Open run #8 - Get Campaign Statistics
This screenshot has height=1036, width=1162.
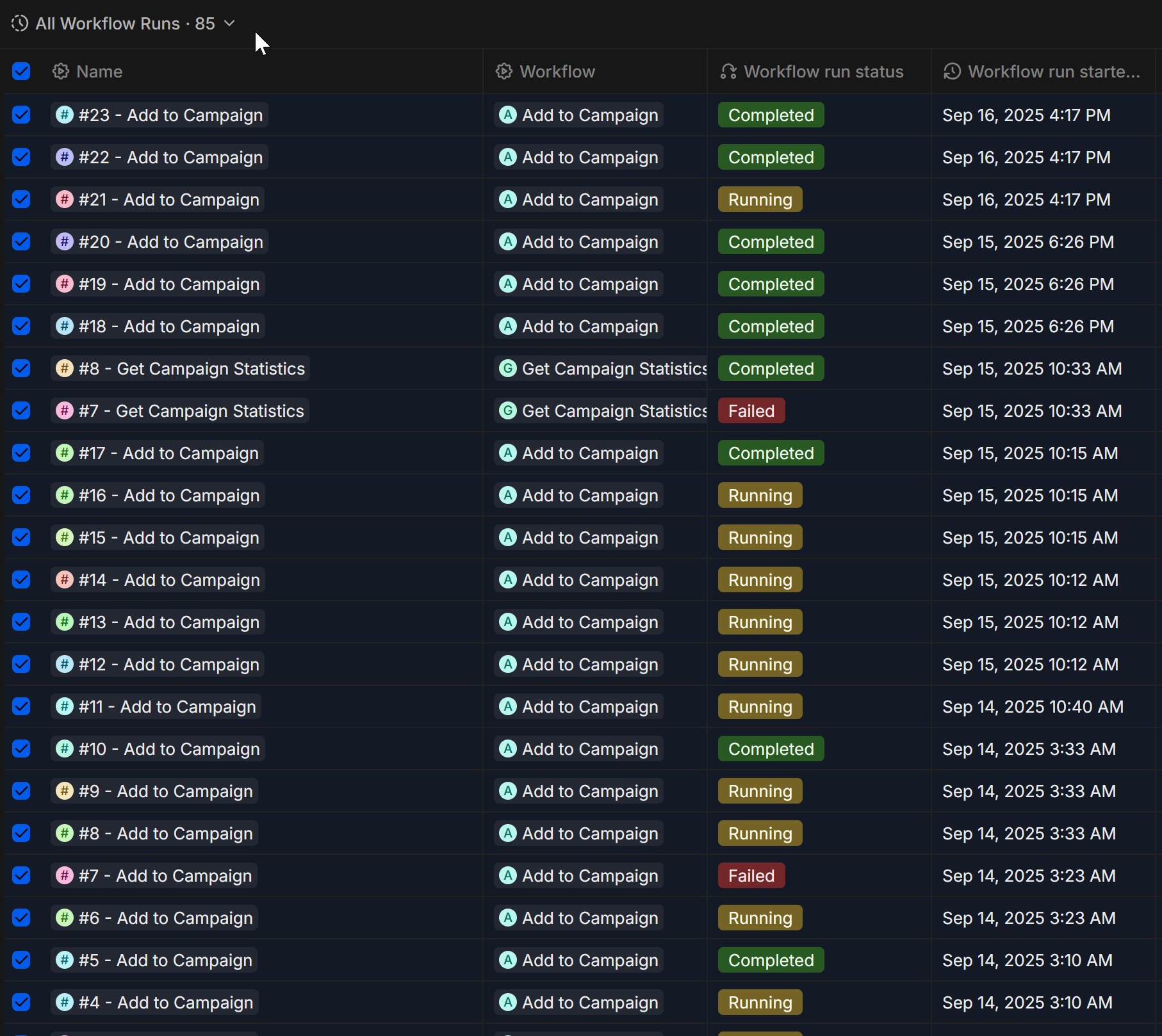(181, 368)
